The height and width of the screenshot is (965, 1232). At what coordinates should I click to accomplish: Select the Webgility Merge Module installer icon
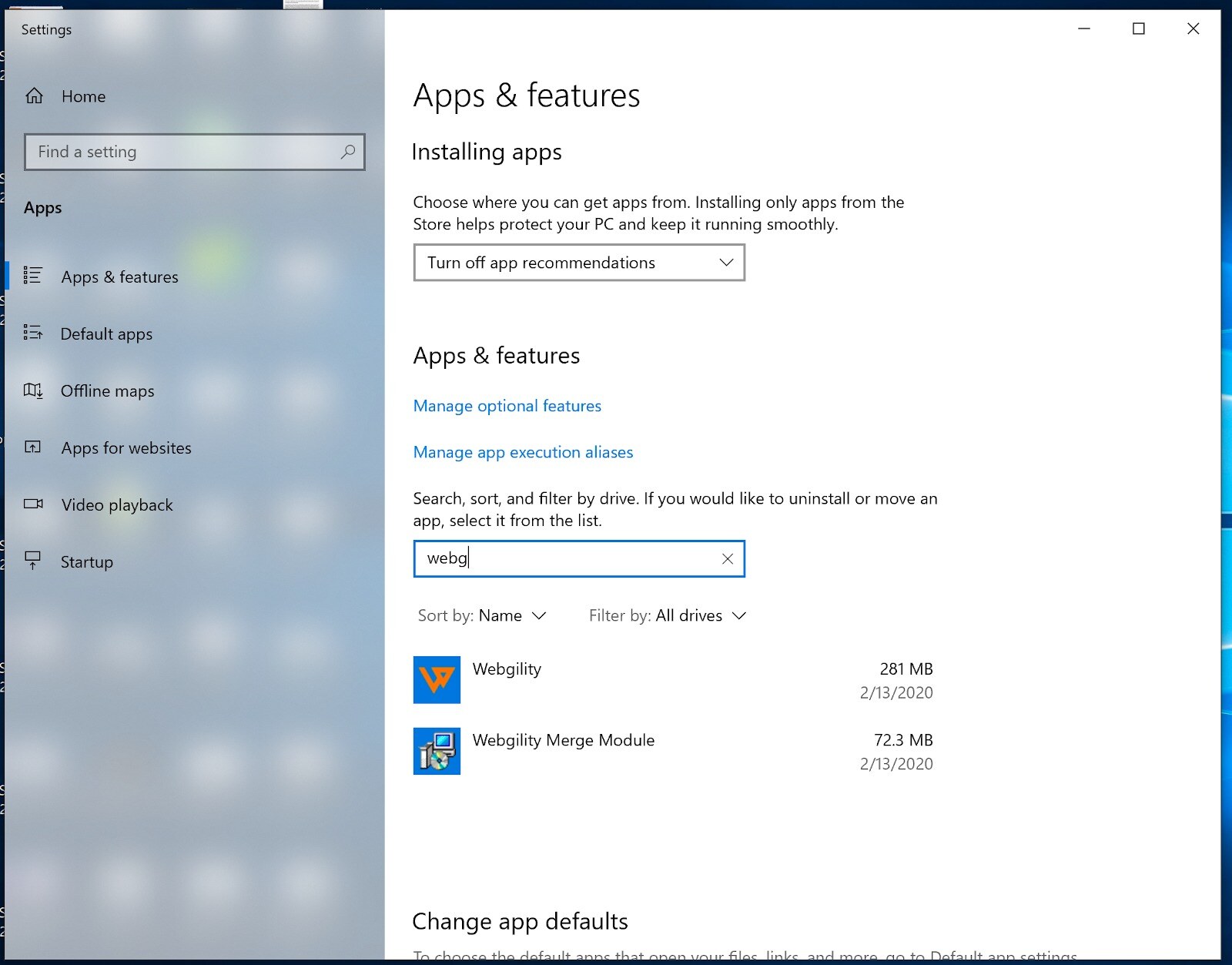tap(437, 751)
